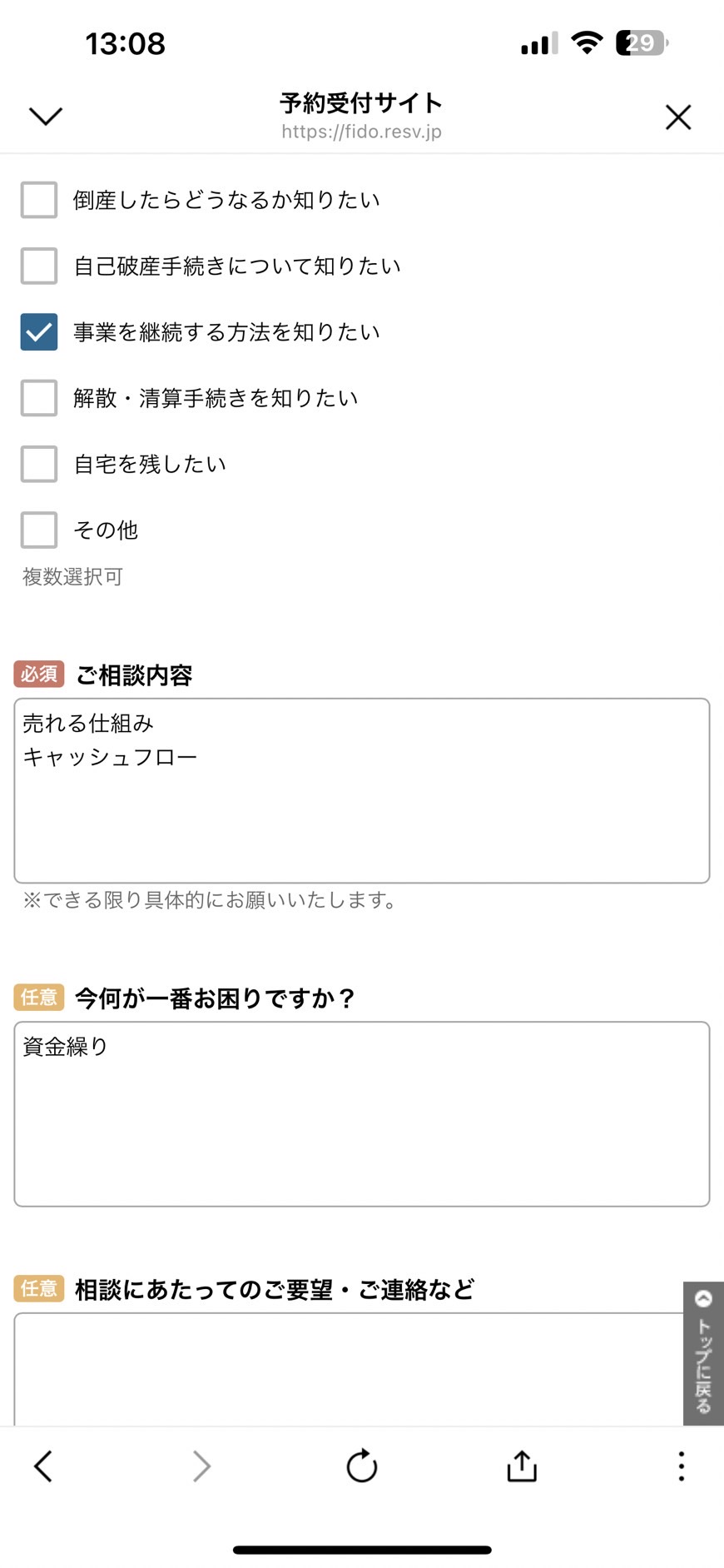Tap the 予約受付サイト page title
The width and height of the screenshot is (724, 1568).
[361, 102]
